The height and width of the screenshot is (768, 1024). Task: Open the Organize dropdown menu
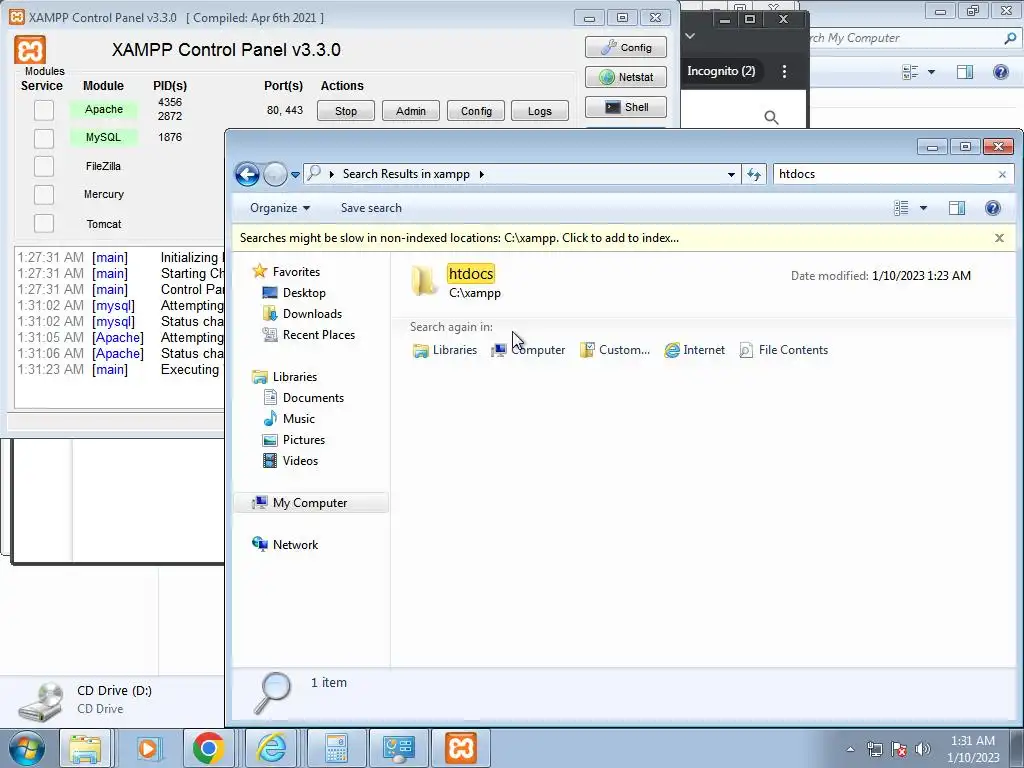point(280,208)
